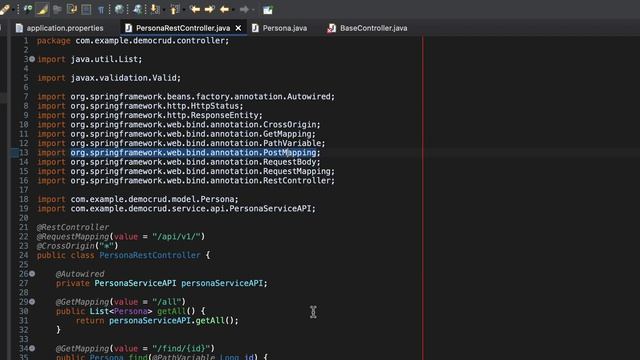Click the RestController import on line 16
The width and height of the screenshot is (640, 360).
186,181
